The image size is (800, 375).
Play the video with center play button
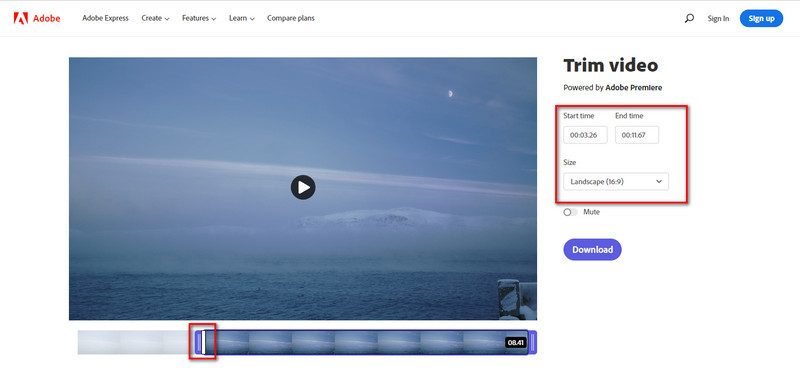(x=303, y=187)
